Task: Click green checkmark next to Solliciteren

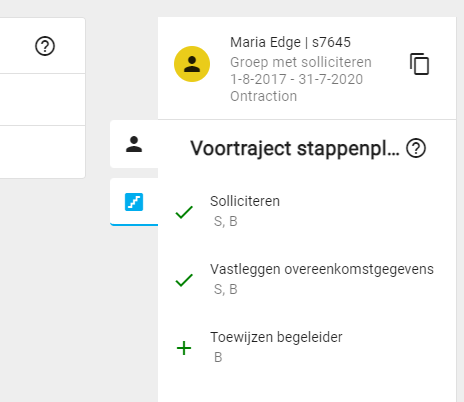Action: [x=184, y=212]
